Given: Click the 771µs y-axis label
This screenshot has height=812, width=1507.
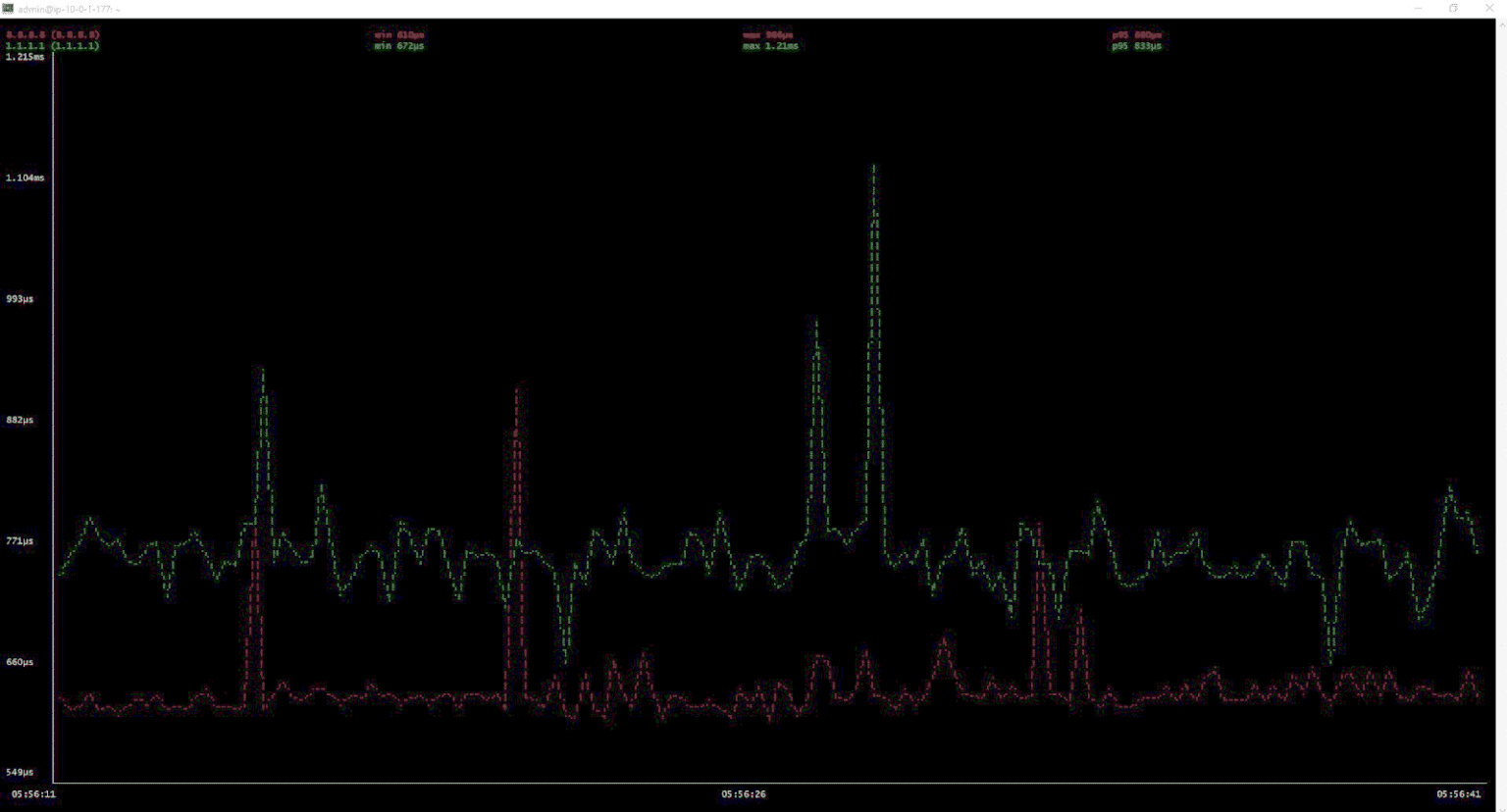Looking at the screenshot, I should tap(21, 540).
